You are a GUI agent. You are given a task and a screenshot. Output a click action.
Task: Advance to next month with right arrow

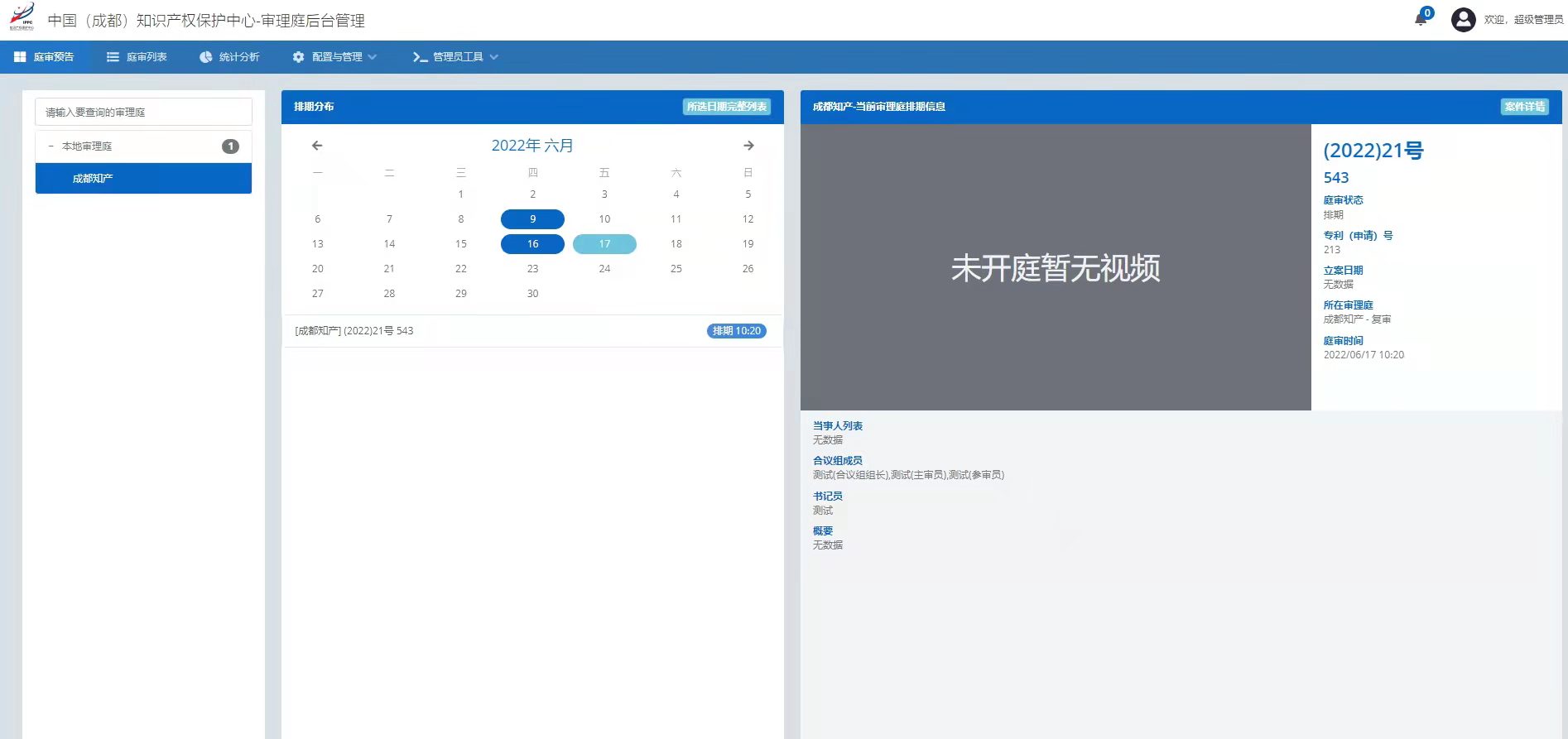[x=748, y=146]
